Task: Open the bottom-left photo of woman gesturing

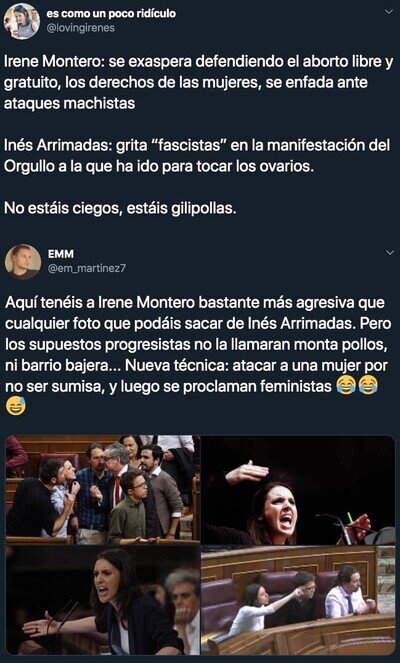Action: pyautogui.click(x=102, y=600)
